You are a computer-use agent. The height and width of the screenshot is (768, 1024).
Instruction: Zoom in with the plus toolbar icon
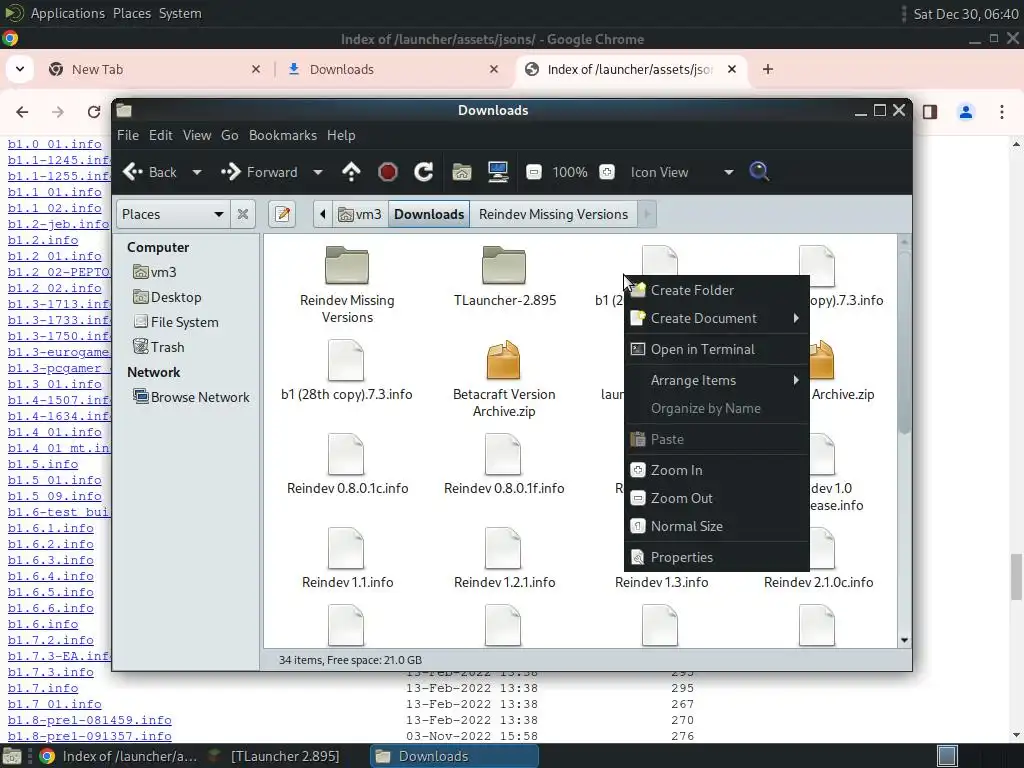pos(607,172)
